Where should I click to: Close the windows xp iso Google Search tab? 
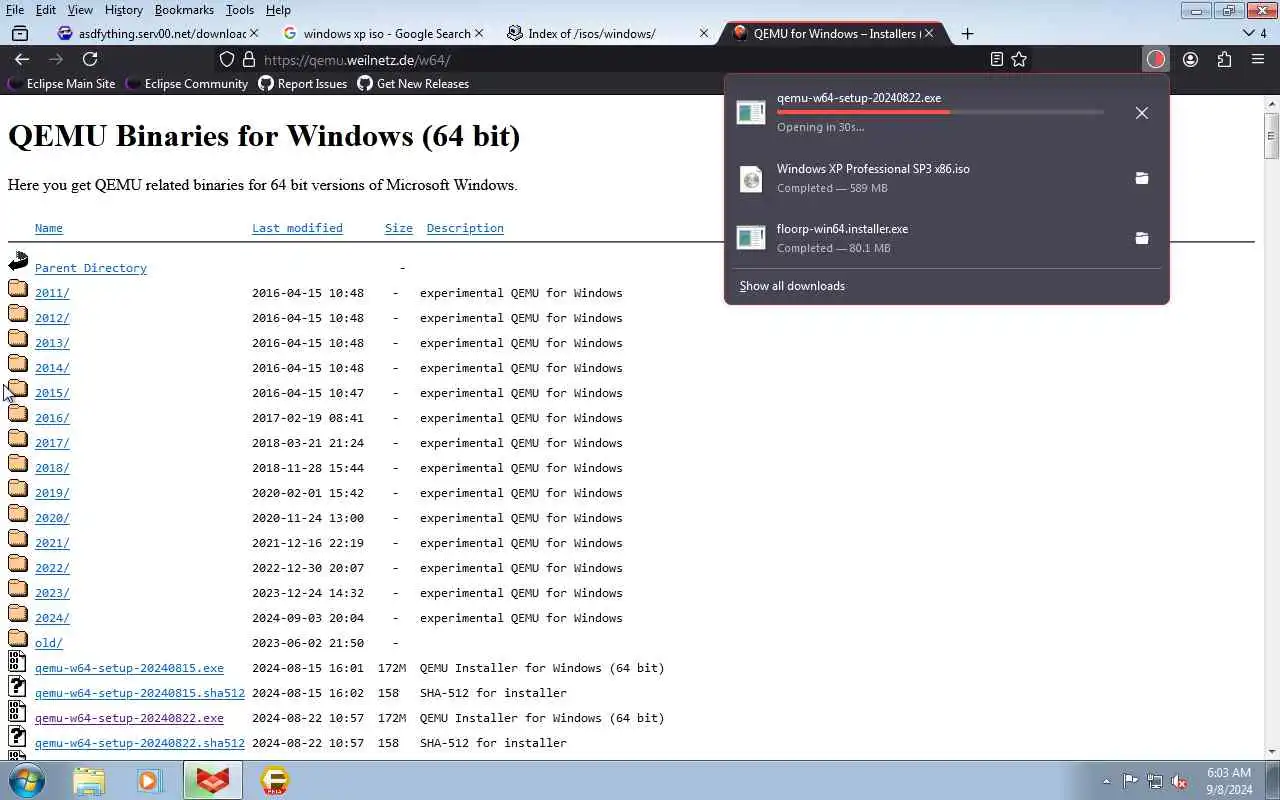coord(479,33)
